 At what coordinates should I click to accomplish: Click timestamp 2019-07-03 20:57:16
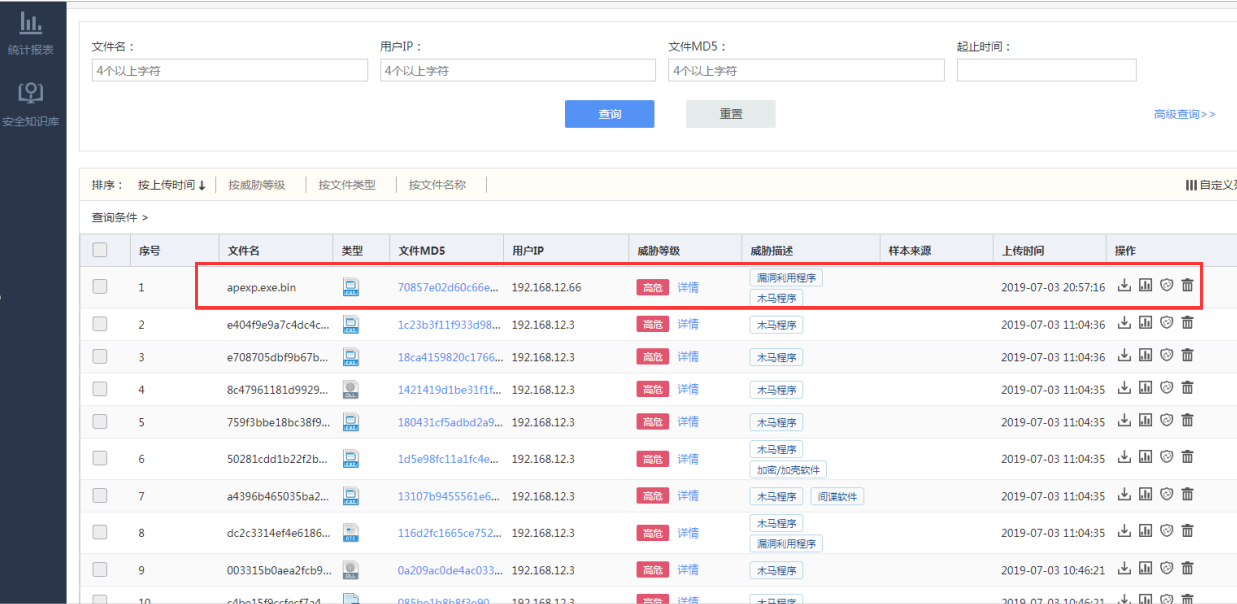pos(1053,287)
